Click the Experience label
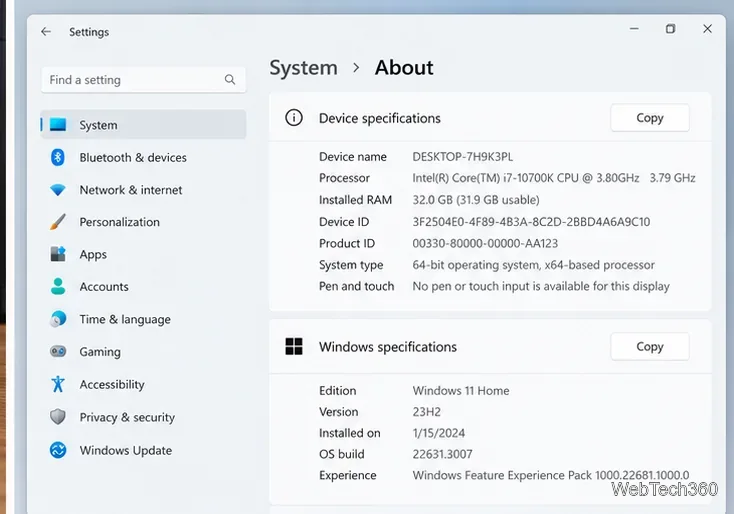The image size is (734, 514). [348, 475]
